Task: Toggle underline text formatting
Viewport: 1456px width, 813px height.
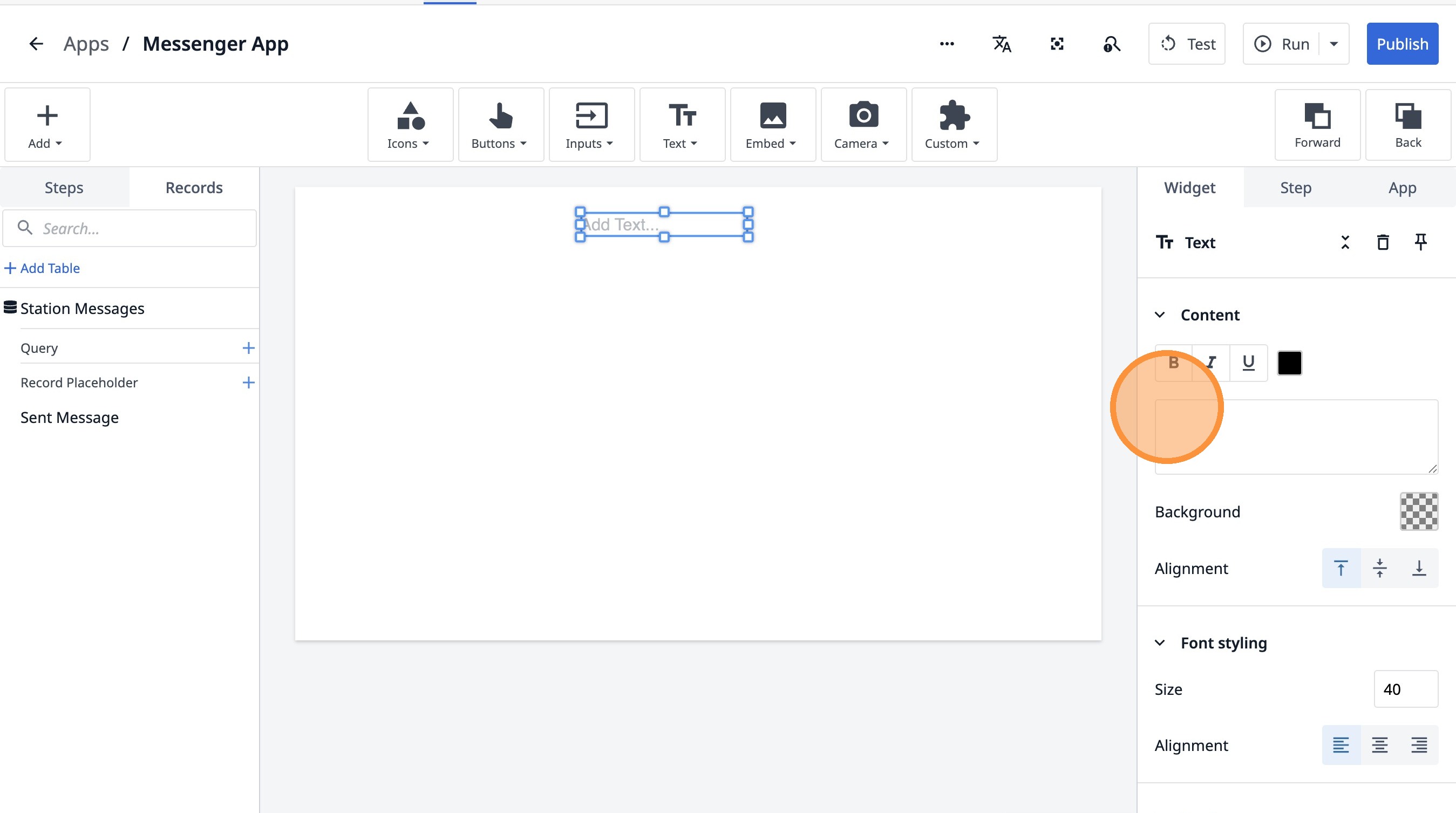Action: pos(1249,363)
